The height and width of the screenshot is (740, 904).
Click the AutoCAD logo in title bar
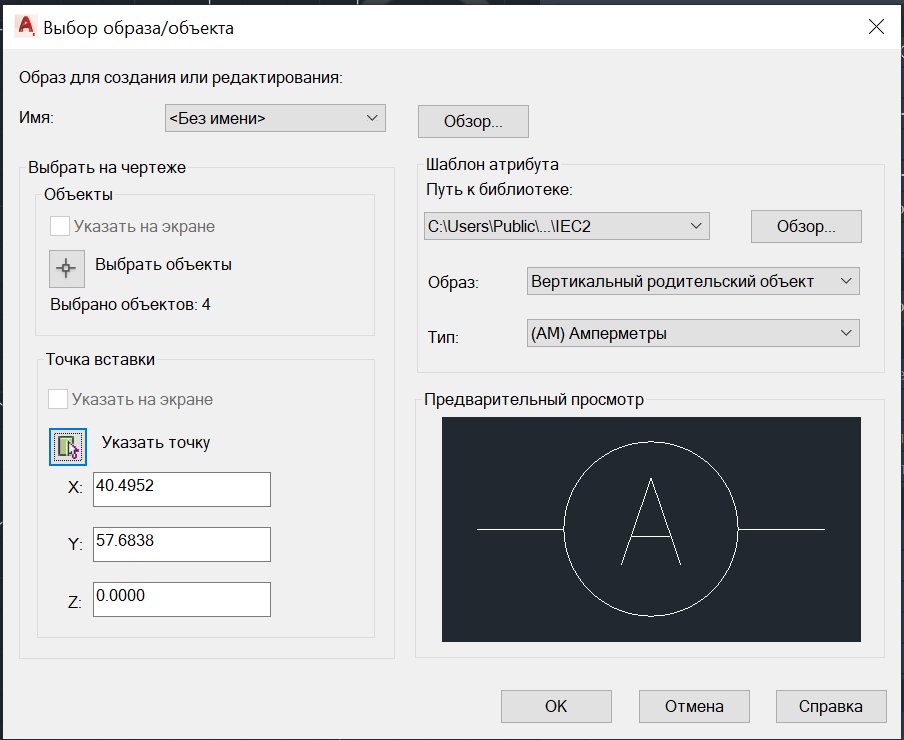pyautogui.click(x=26, y=27)
